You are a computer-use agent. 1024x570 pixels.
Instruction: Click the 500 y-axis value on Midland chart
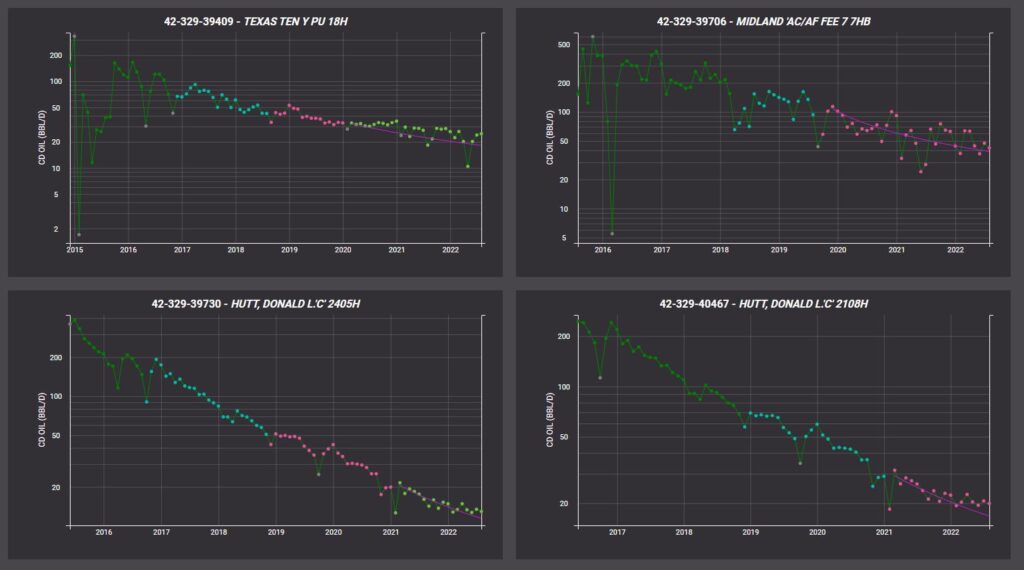pos(563,45)
